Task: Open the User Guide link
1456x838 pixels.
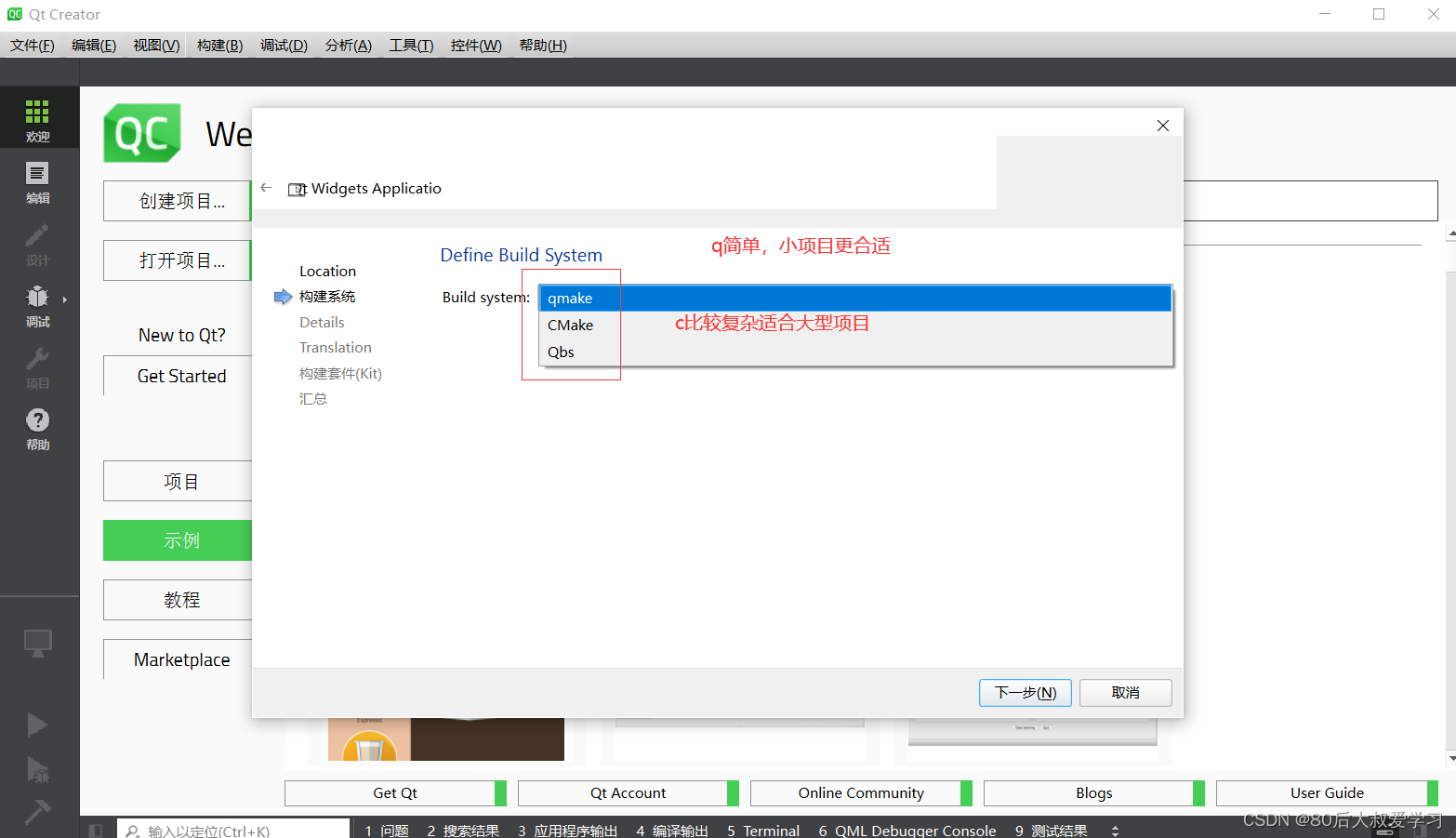Action: point(1327,793)
